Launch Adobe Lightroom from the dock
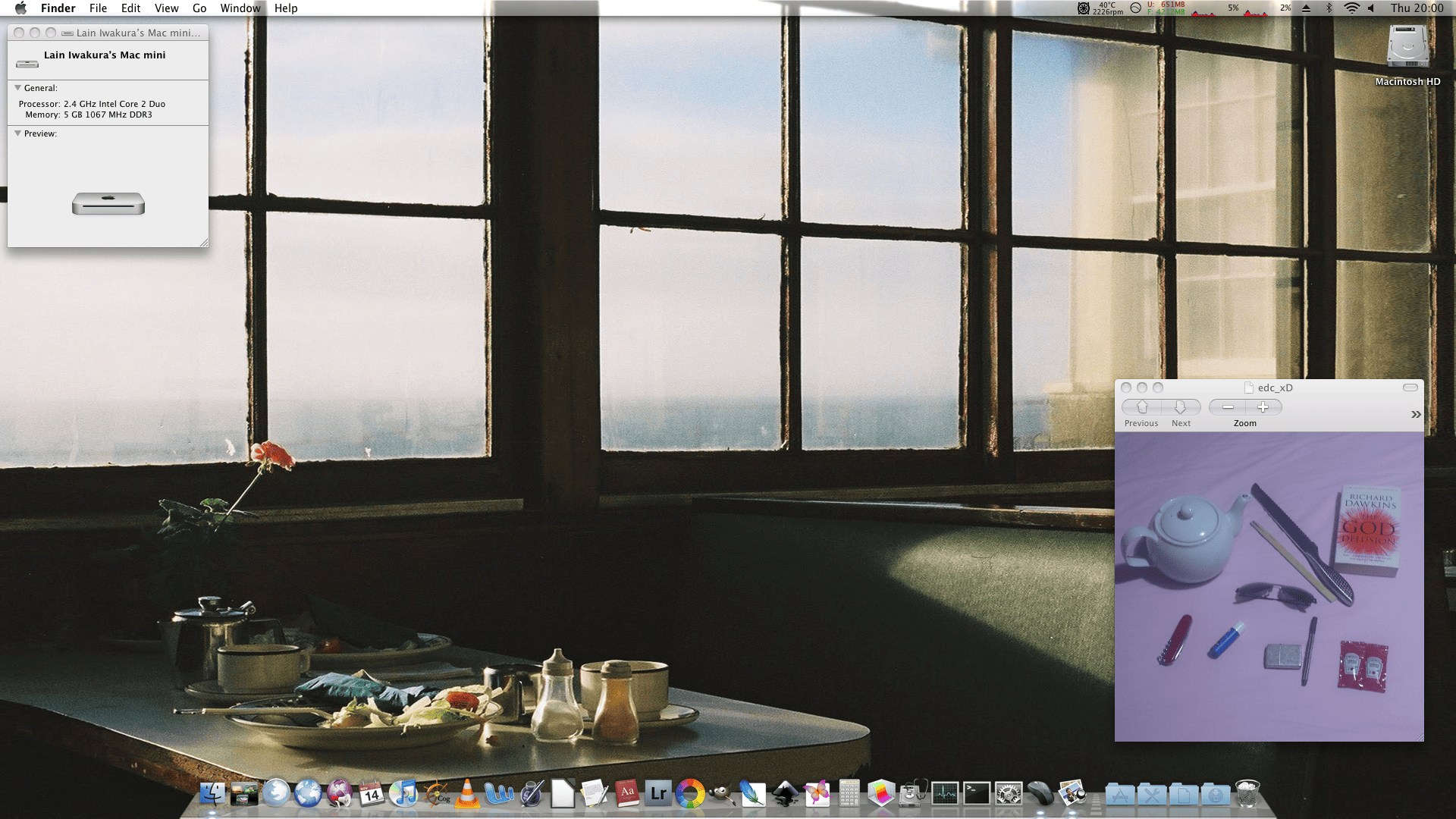This screenshot has height=819, width=1456. [x=658, y=794]
